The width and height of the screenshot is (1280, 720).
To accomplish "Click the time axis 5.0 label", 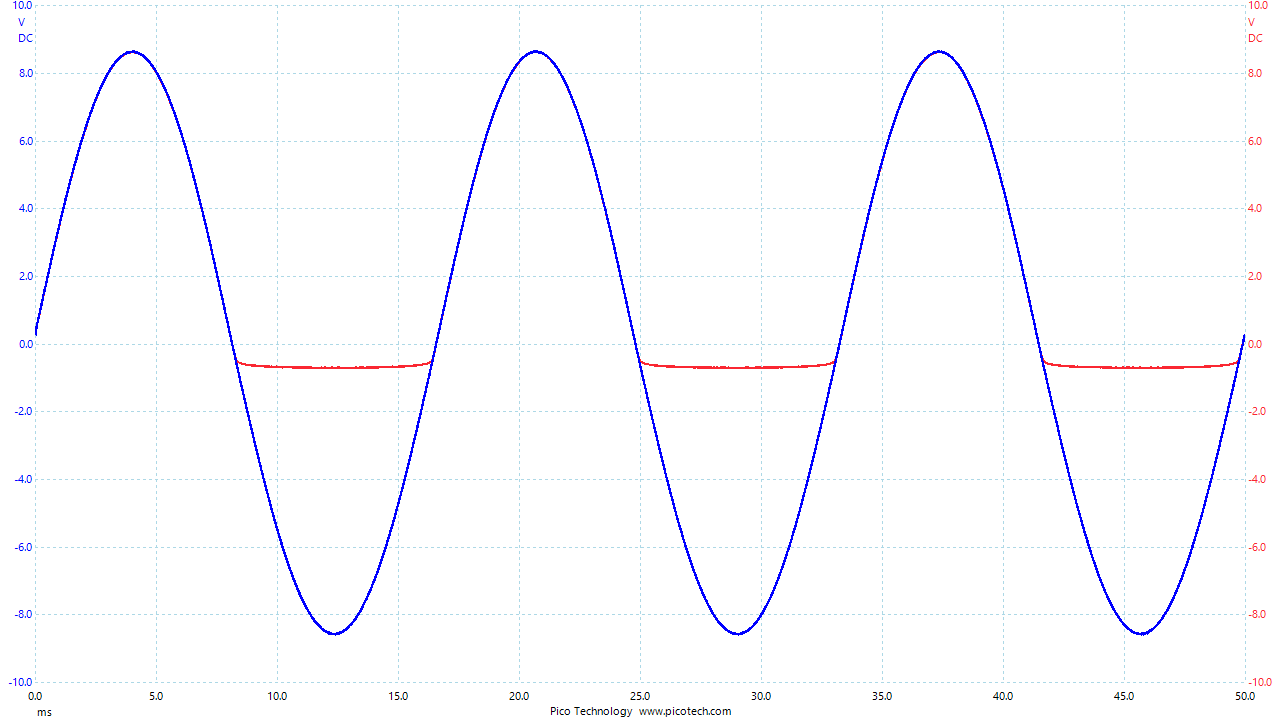I will 156,696.
